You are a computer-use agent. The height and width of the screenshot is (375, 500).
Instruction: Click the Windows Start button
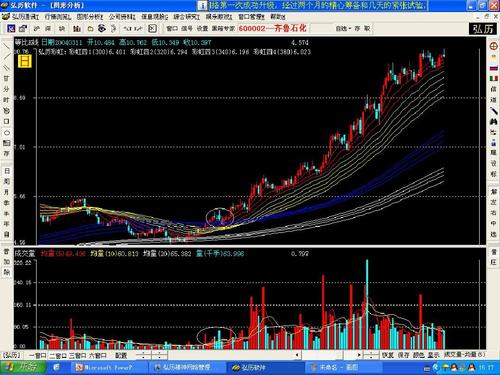[23, 368]
